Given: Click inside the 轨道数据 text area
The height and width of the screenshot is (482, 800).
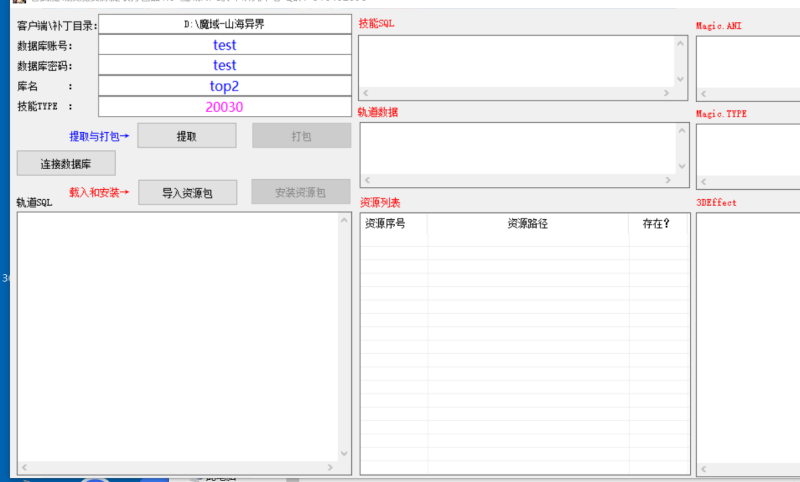Looking at the screenshot, I should (518, 148).
